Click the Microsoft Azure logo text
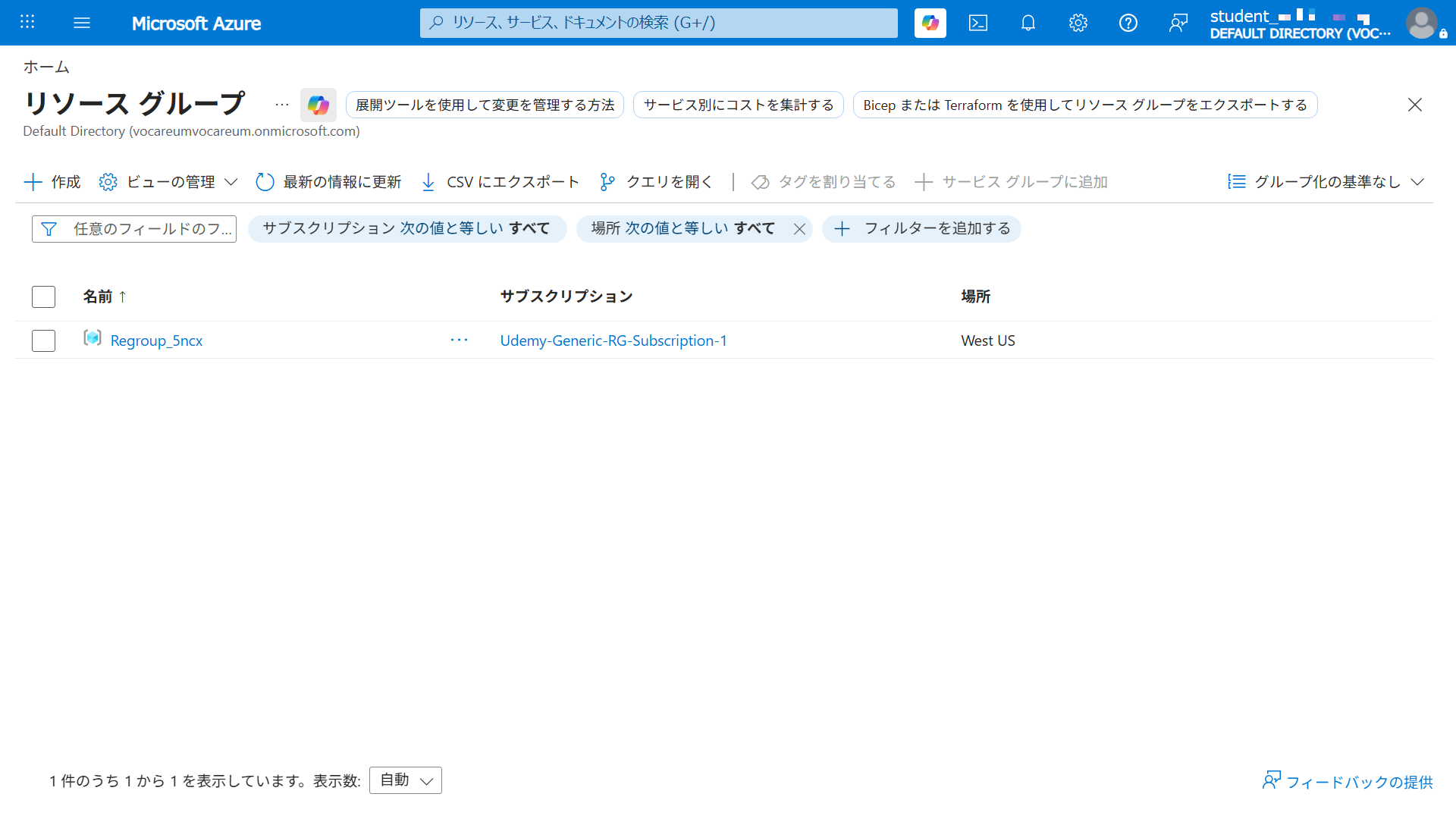 [196, 24]
